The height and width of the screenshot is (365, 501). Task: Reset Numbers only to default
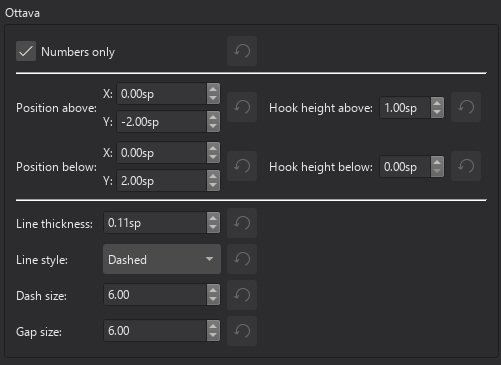pos(242,51)
